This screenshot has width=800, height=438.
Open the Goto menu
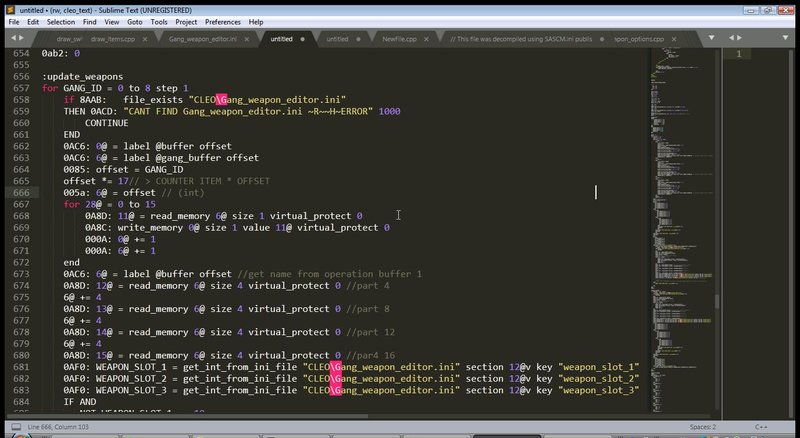click(135, 22)
